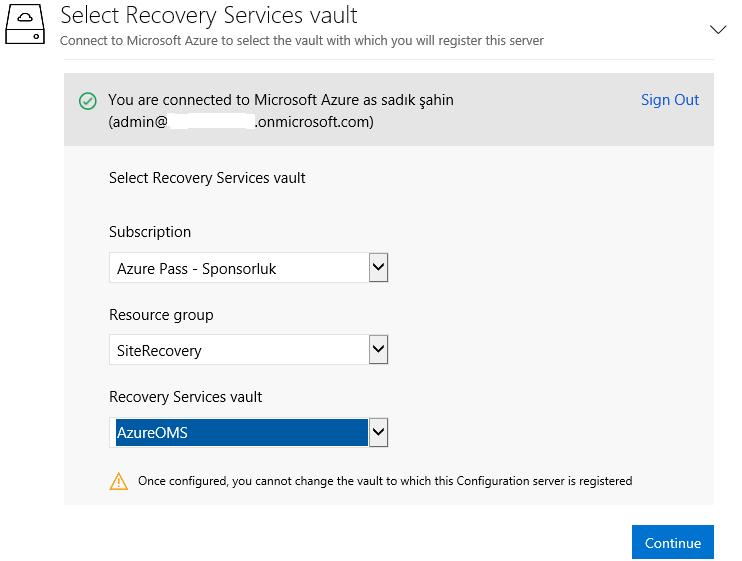Open the Recovery Services vault dropdown arrow
Viewport: 742px width, 561px height.
pyautogui.click(x=378, y=432)
